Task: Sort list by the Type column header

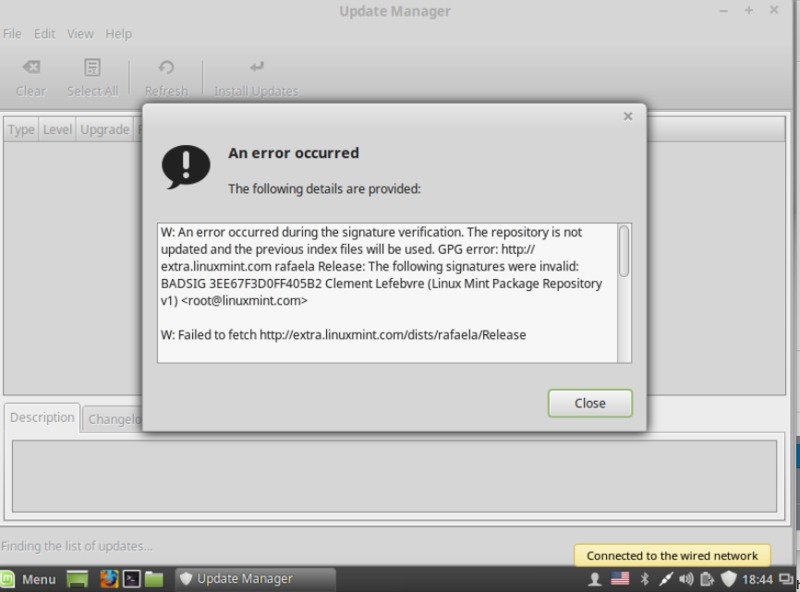Action: 21,130
